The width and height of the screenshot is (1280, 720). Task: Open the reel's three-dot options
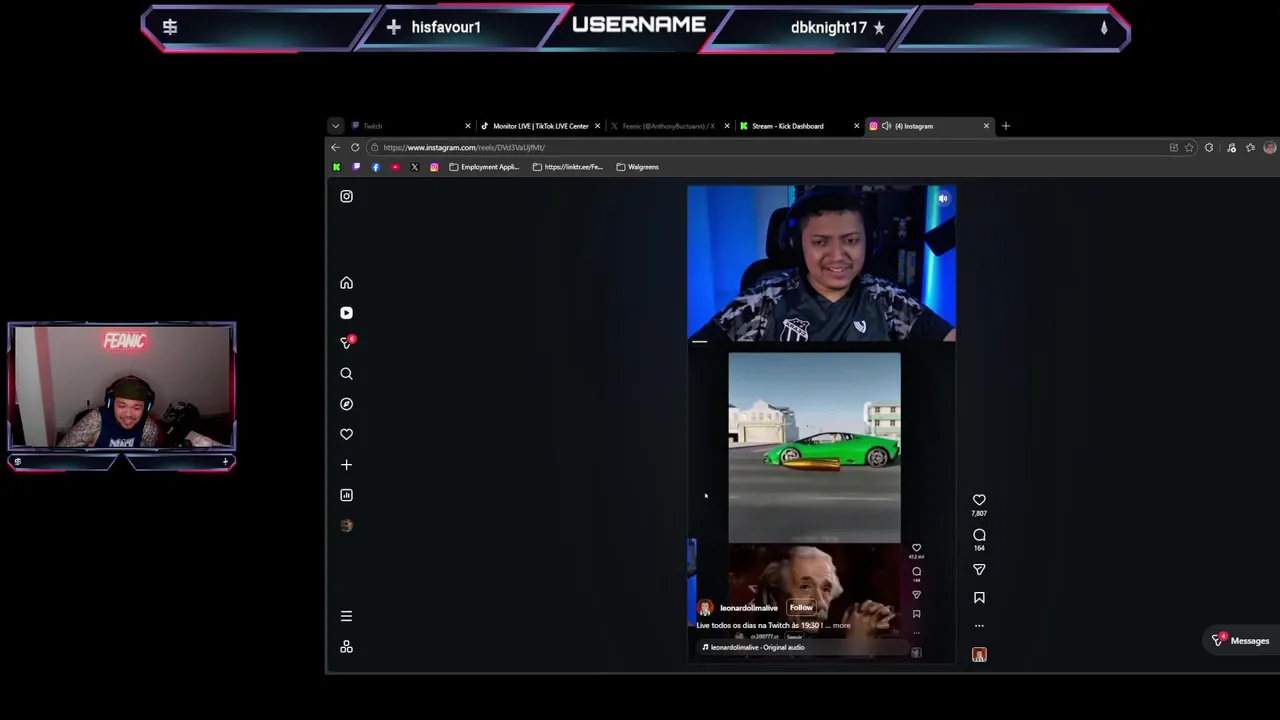tap(979, 626)
